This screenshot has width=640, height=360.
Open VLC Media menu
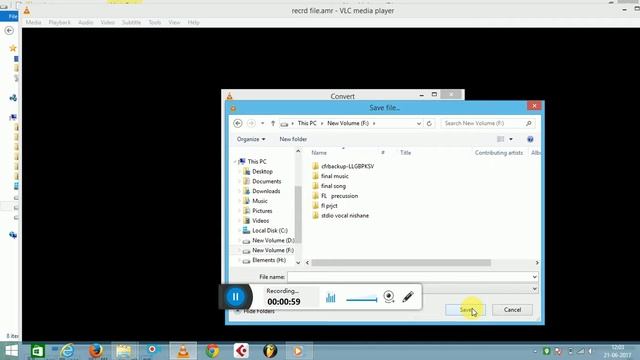point(33,22)
